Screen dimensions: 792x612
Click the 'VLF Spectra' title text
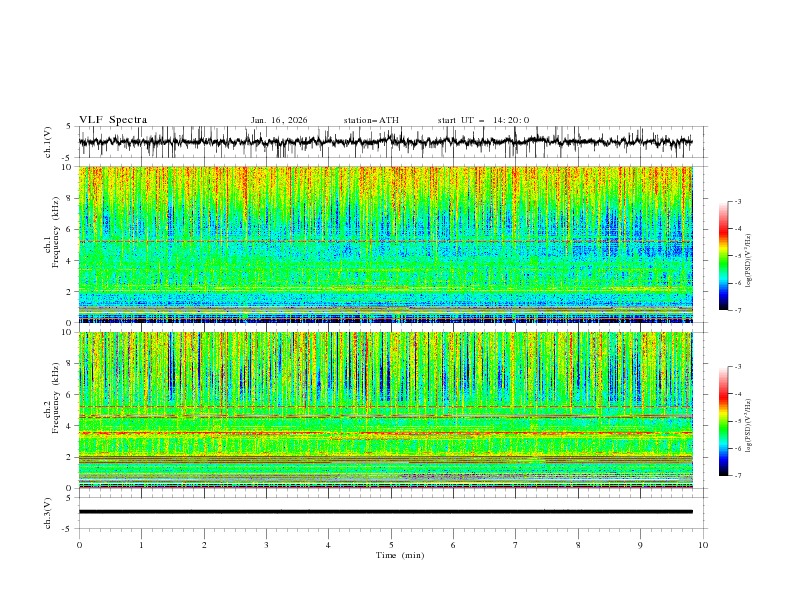(113, 120)
